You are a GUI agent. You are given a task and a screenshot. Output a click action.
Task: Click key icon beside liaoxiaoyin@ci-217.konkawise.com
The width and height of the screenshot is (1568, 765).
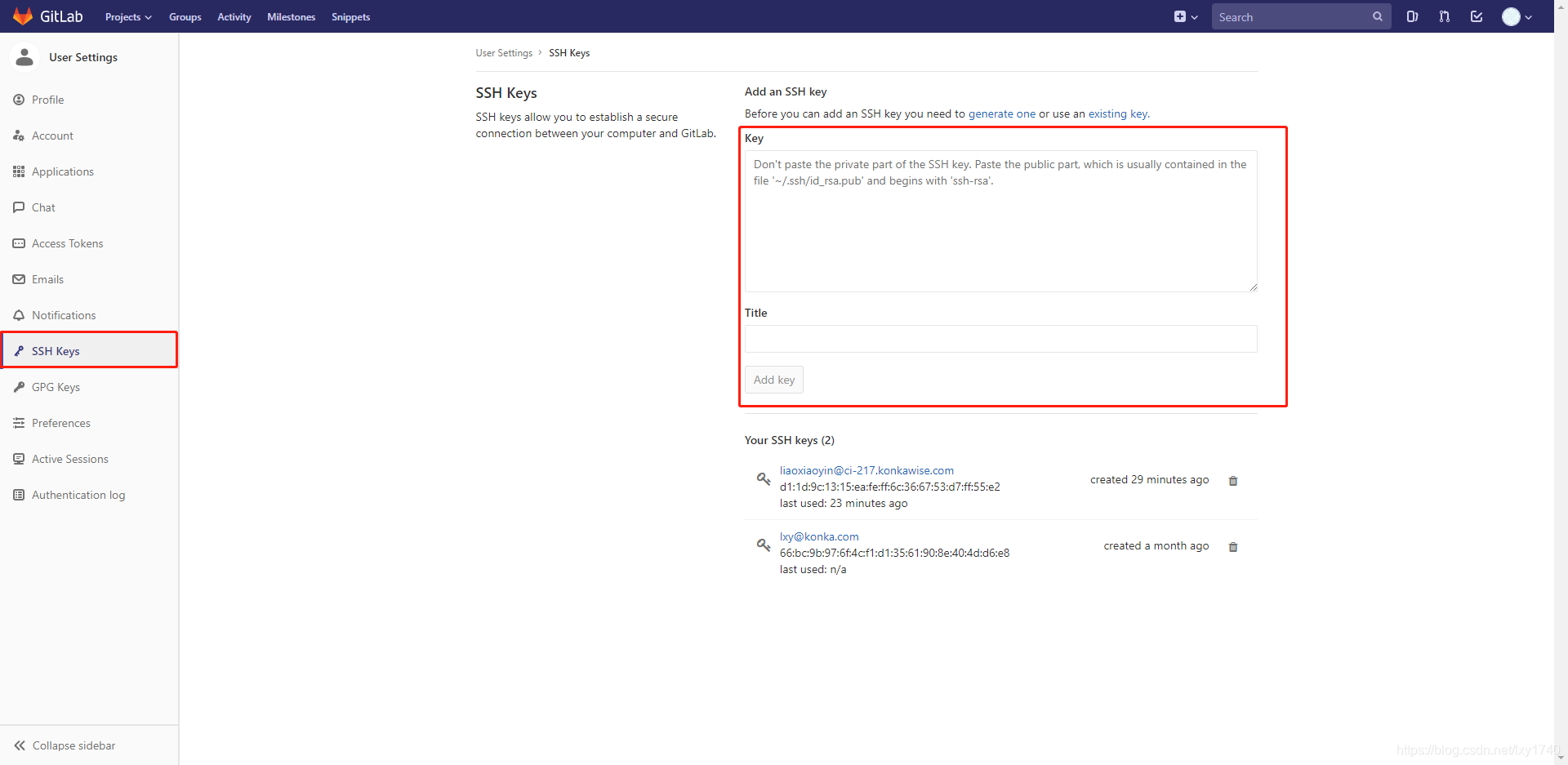click(764, 478)
